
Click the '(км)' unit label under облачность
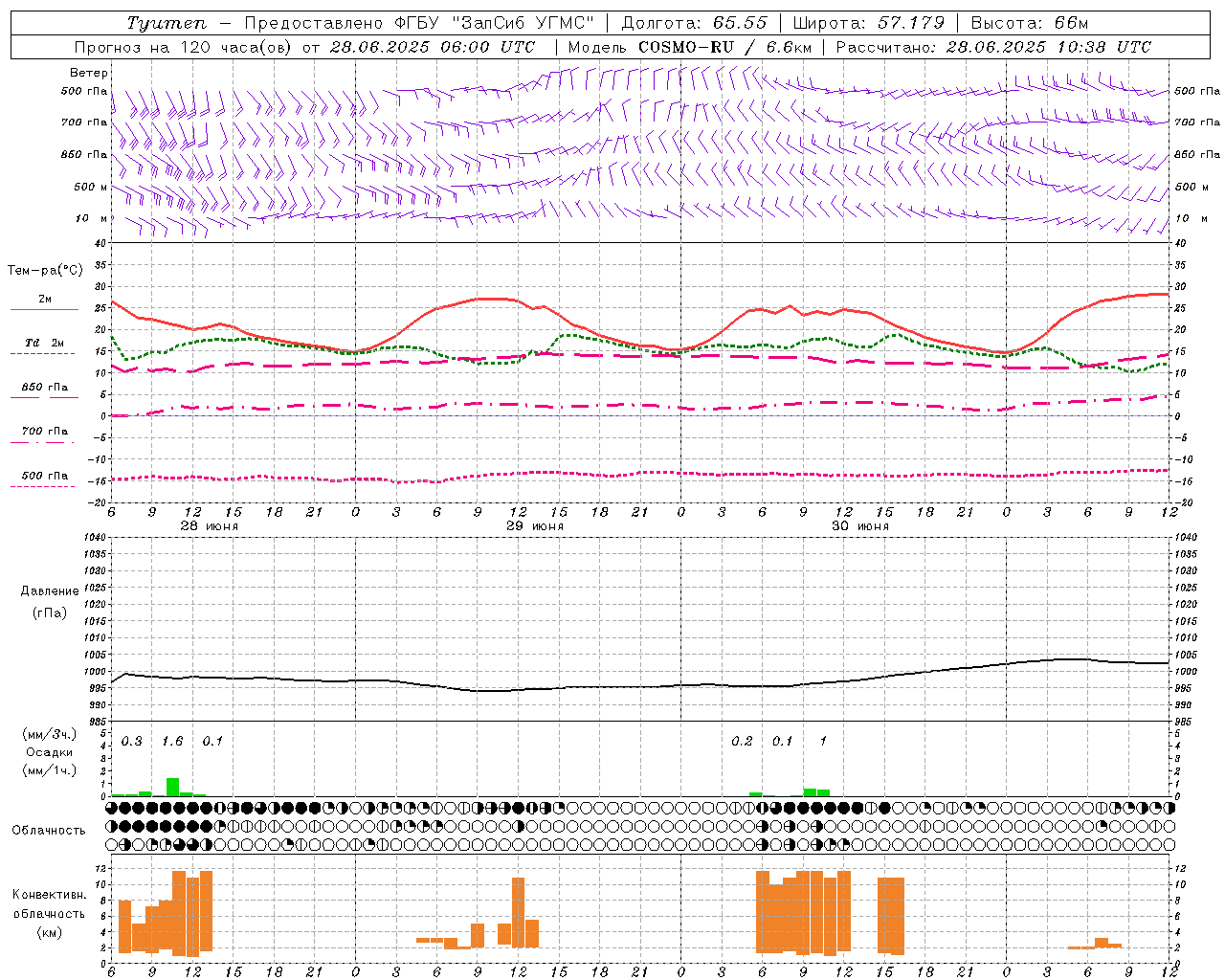[x=49, y=932]
